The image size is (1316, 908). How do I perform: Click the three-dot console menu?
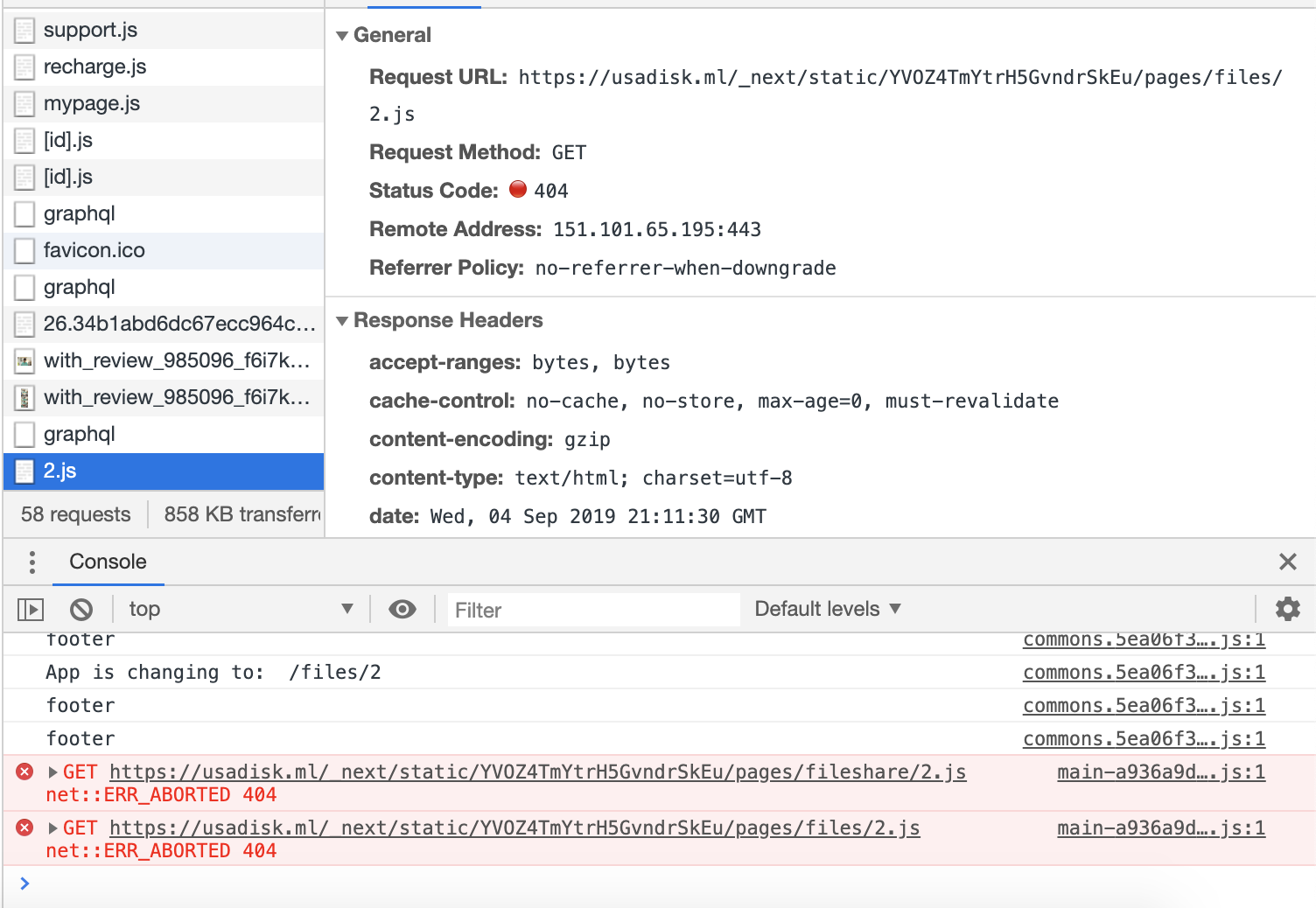31,562
